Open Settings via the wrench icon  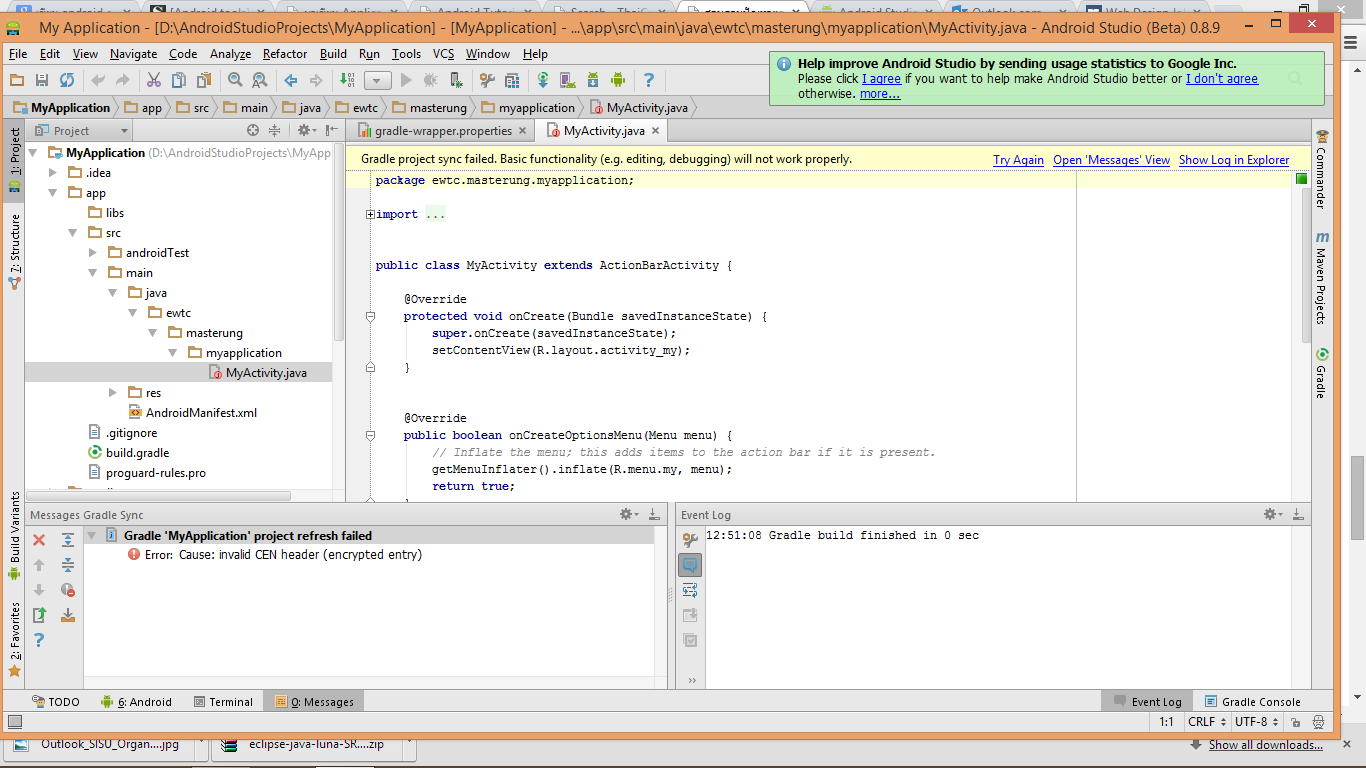pyautogui.click(x=487, y=80)
